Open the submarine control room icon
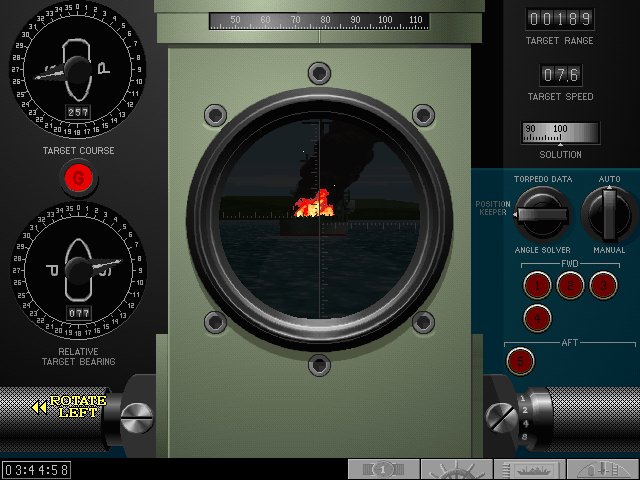This screenshot has height=480, width=640. [603, 469]
